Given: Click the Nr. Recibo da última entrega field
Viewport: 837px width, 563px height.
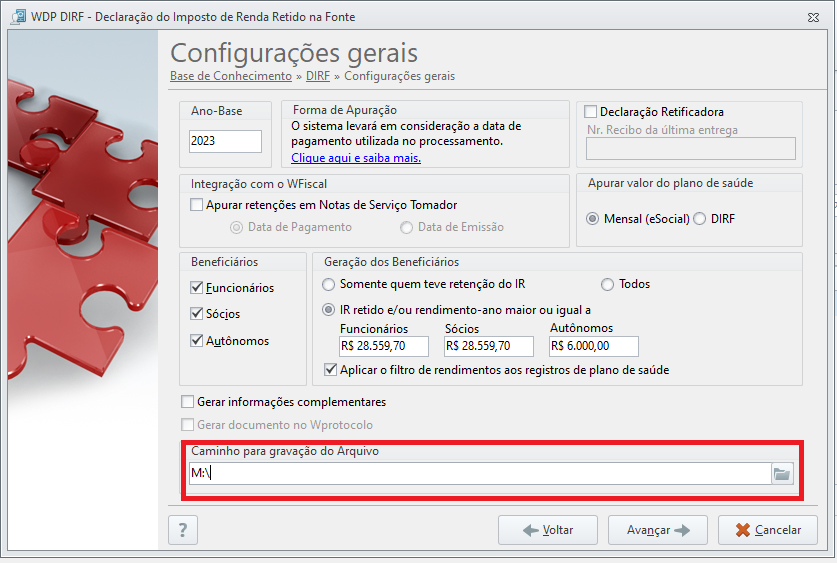Looking at the screenshot, I should (x=691, y=148).
